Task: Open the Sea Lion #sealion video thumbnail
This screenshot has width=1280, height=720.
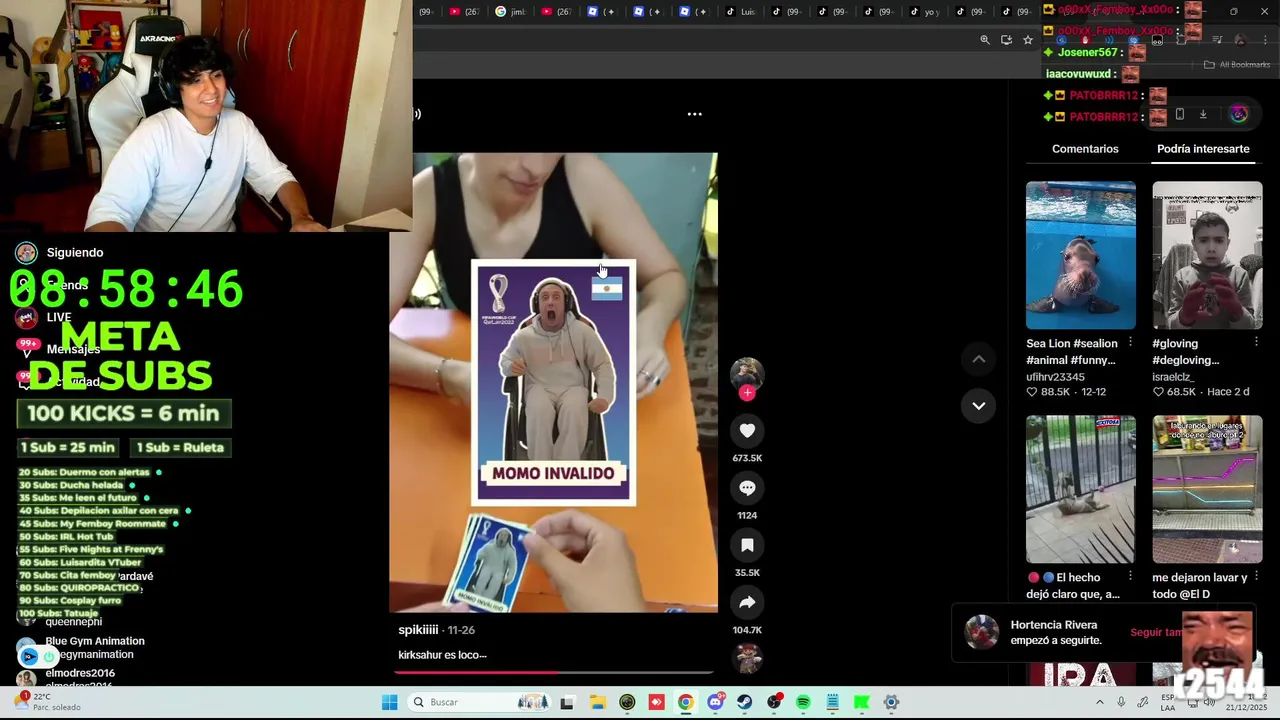Action: [1081, 255]
